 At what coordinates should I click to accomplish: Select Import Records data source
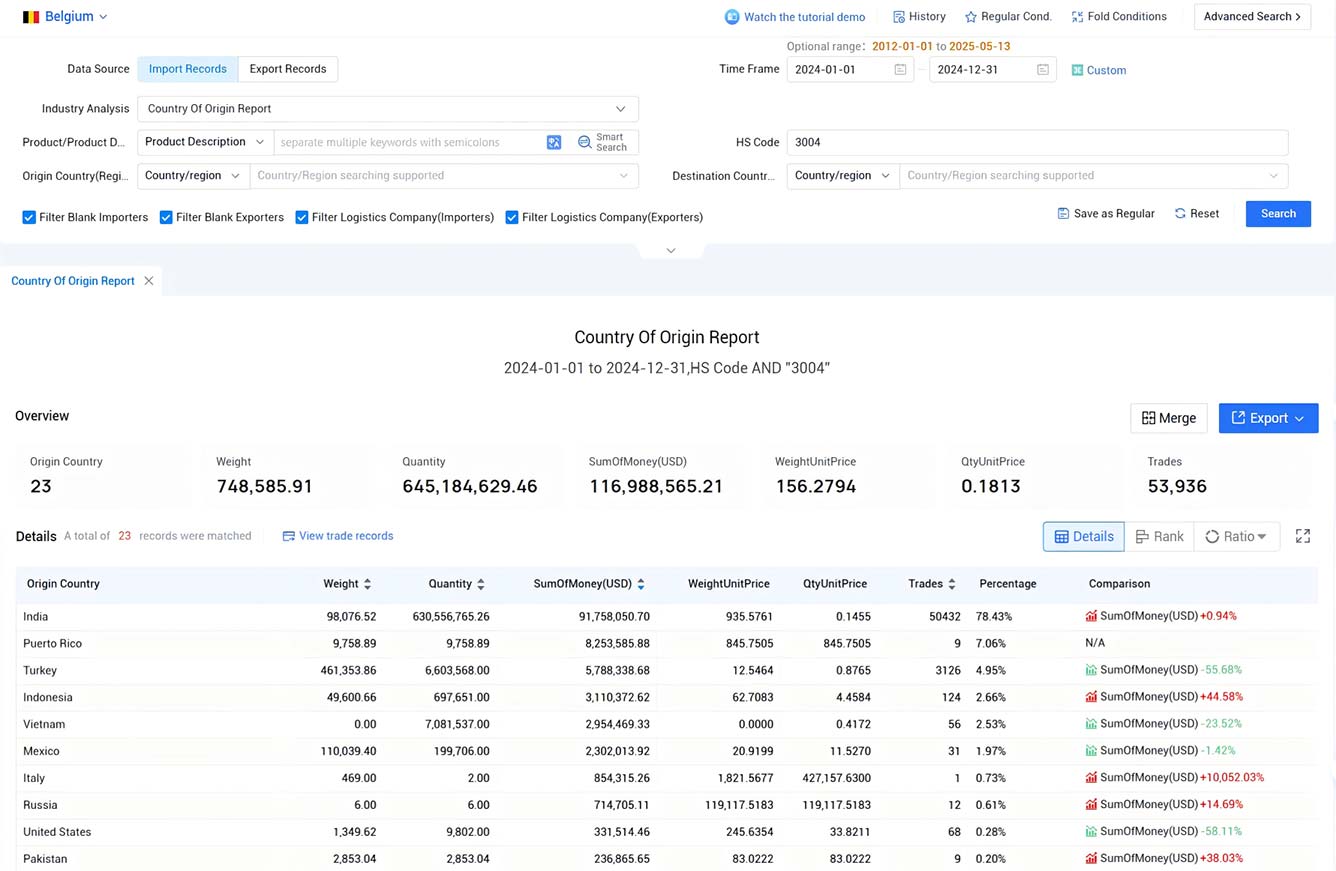[188, 69]
